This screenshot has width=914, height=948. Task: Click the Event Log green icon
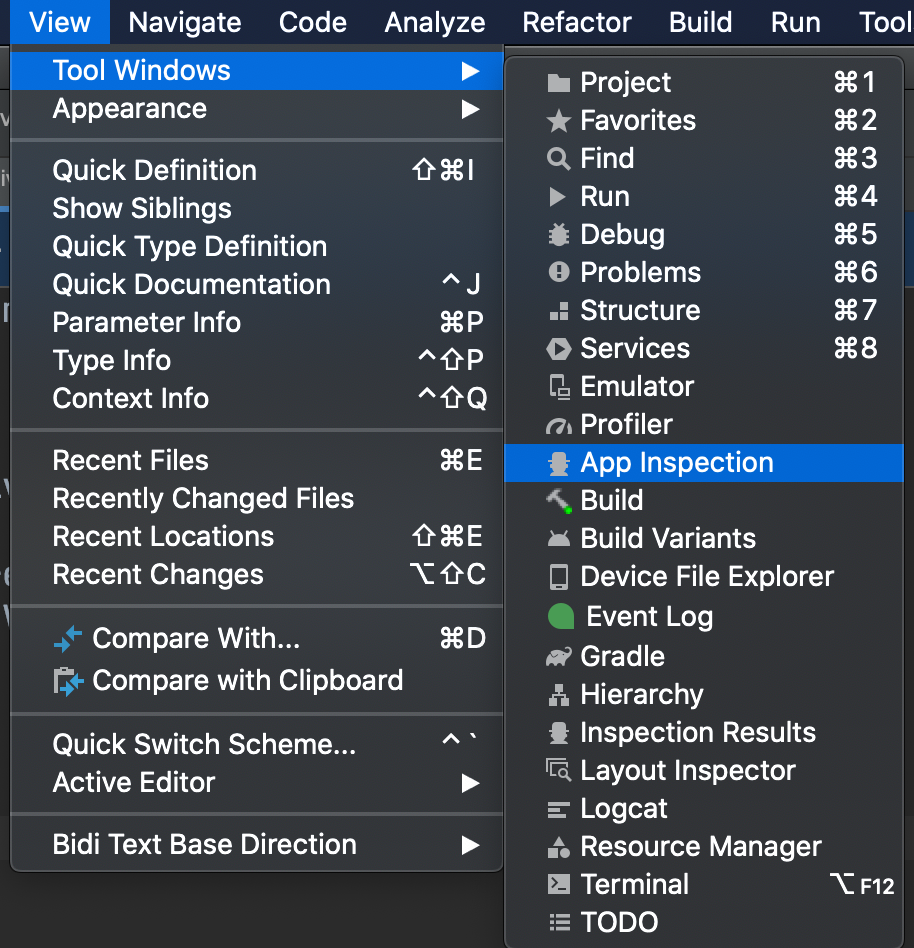pos(561,617)
